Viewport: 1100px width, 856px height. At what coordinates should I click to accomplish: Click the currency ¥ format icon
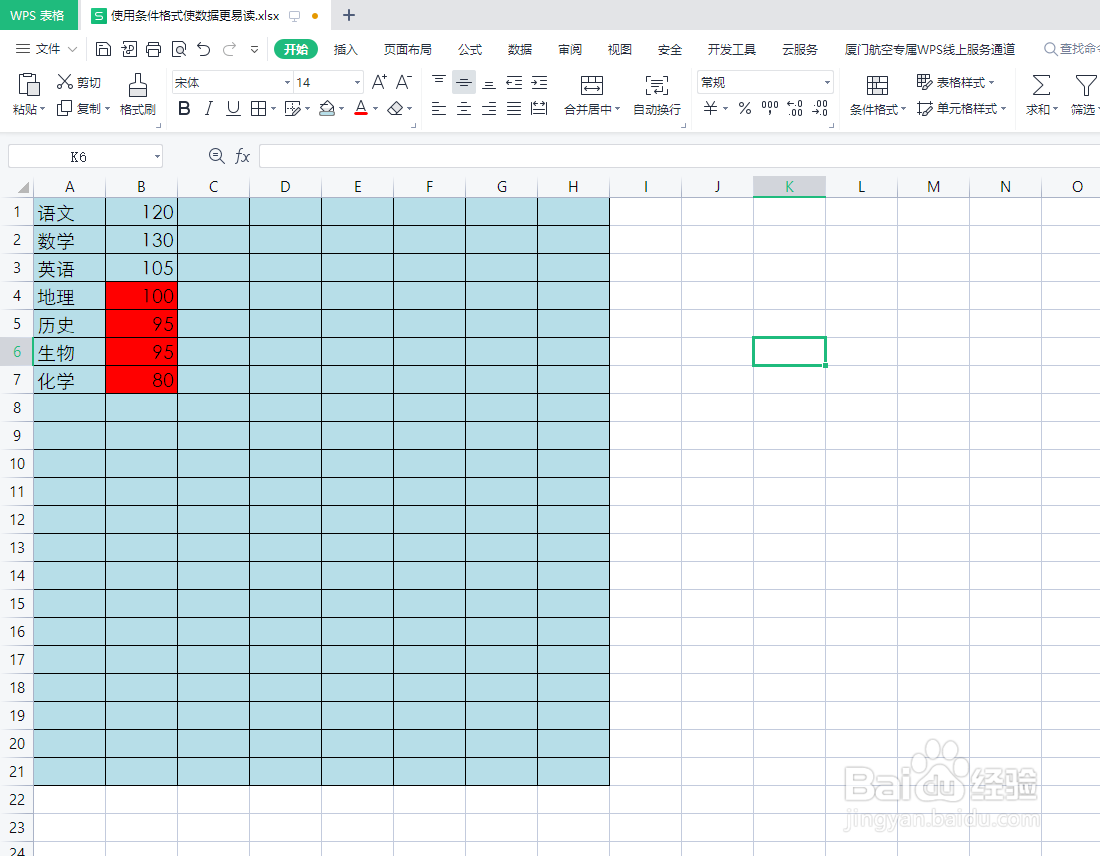pos(711,108)
